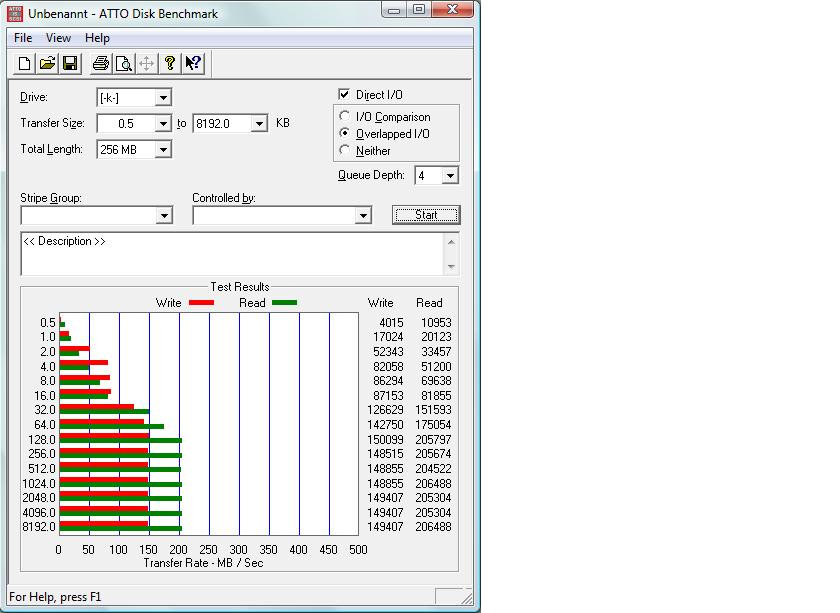Expand the Controlled by dropdown

coord(363,215)
